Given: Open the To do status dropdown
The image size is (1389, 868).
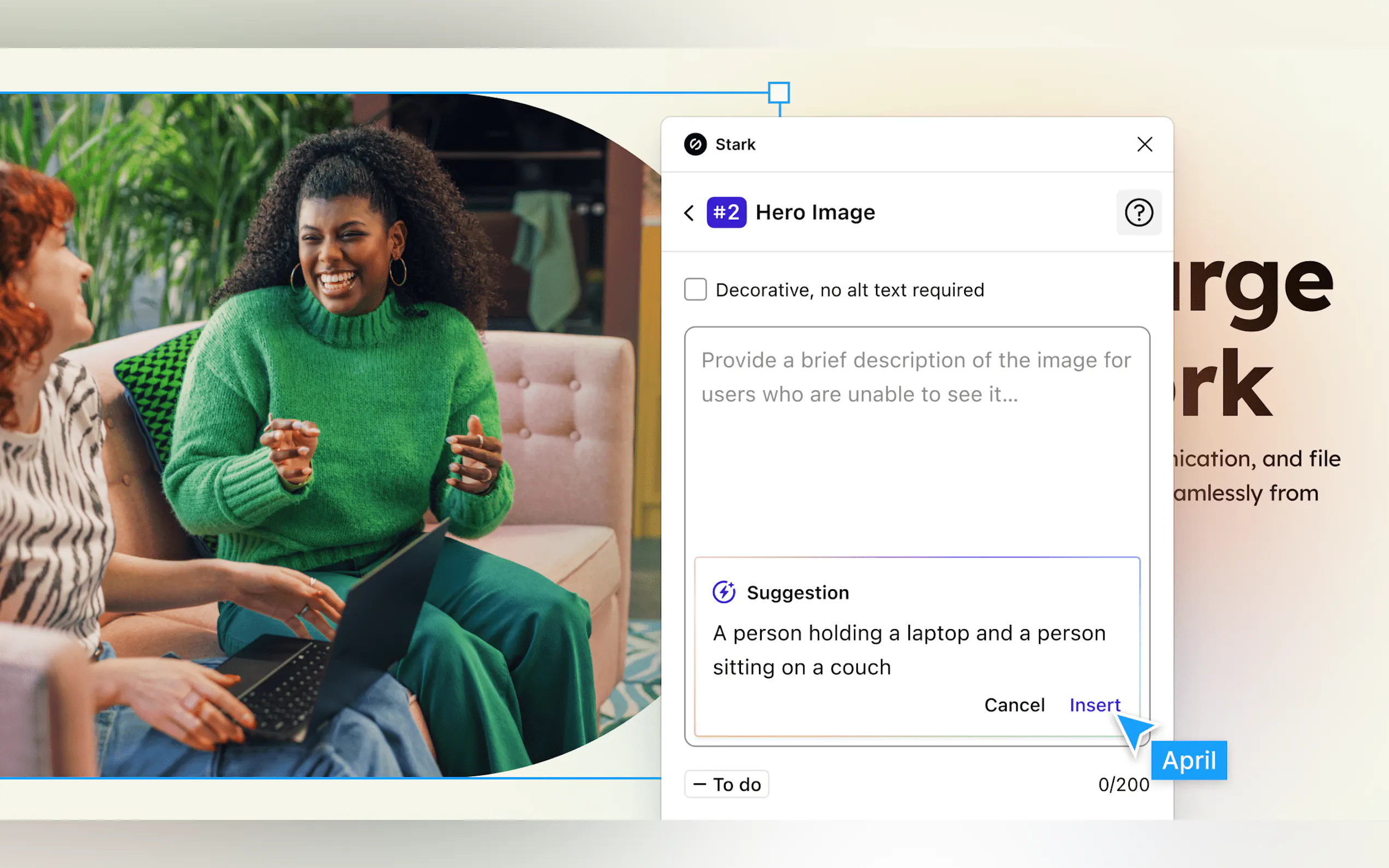Looking at the screenshot, I should [x=726, y=784].
